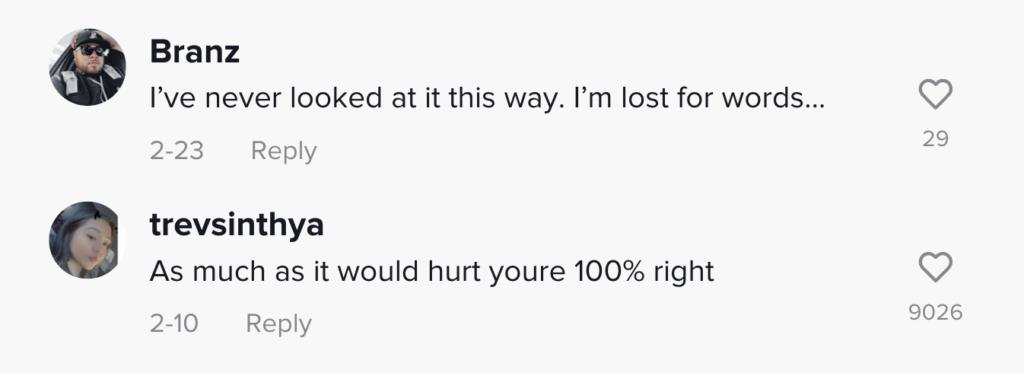Open trevsinthya's profile picture

click(x=88, y=240)
